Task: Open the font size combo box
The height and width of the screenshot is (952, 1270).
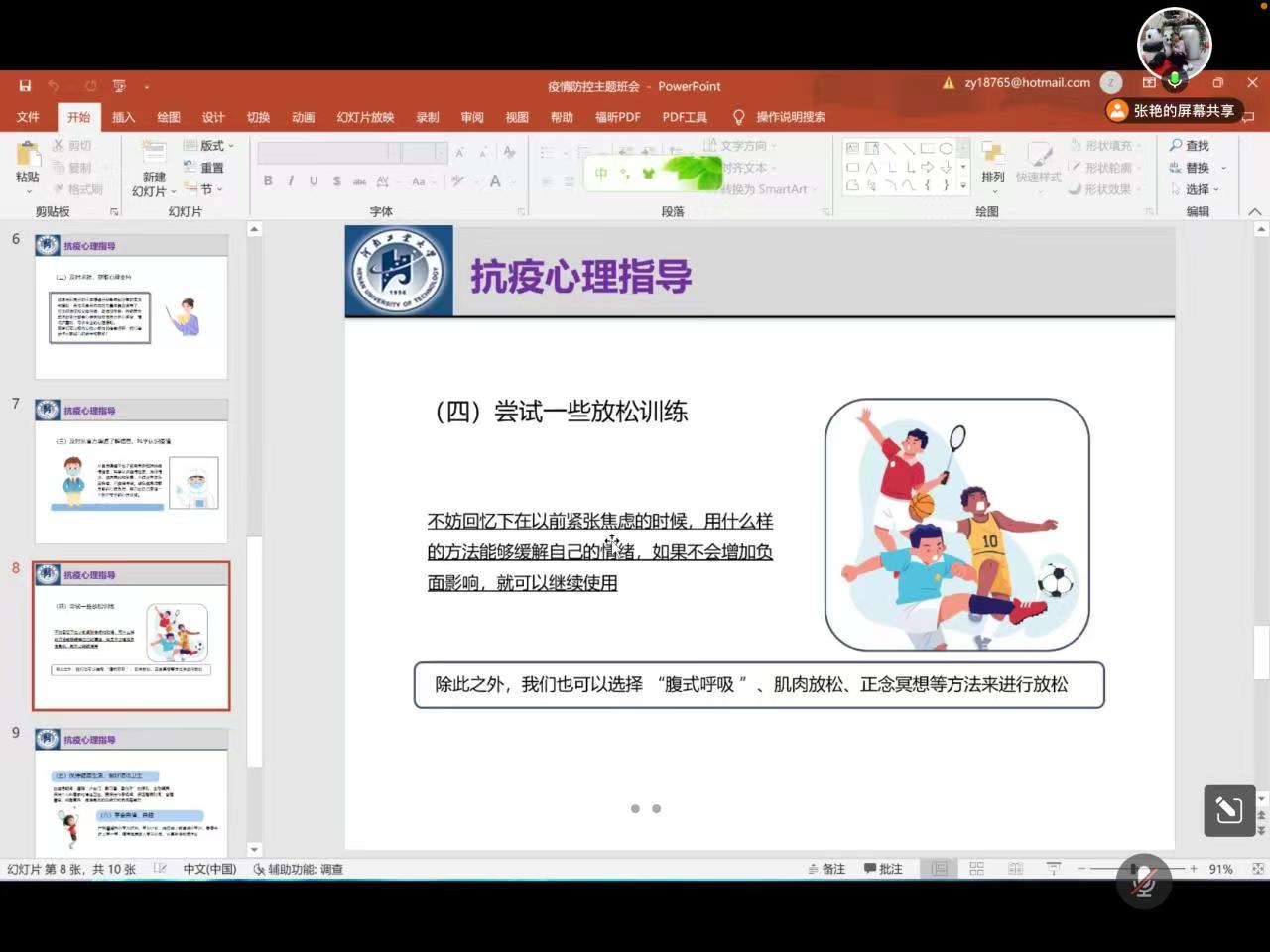Action: tap(425, 152)
